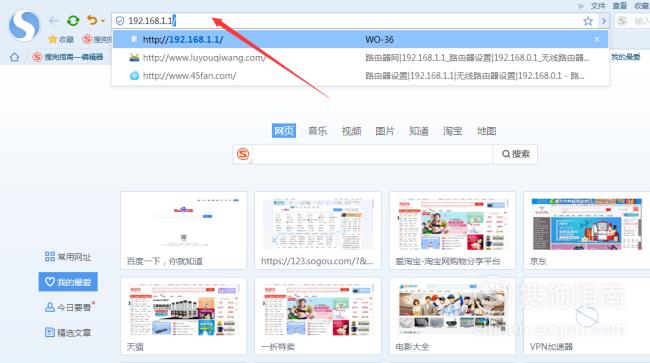The width and height of the screenshot is (650, 363).
Task: Expand the overflow double chevron menu
Action: 580,6
